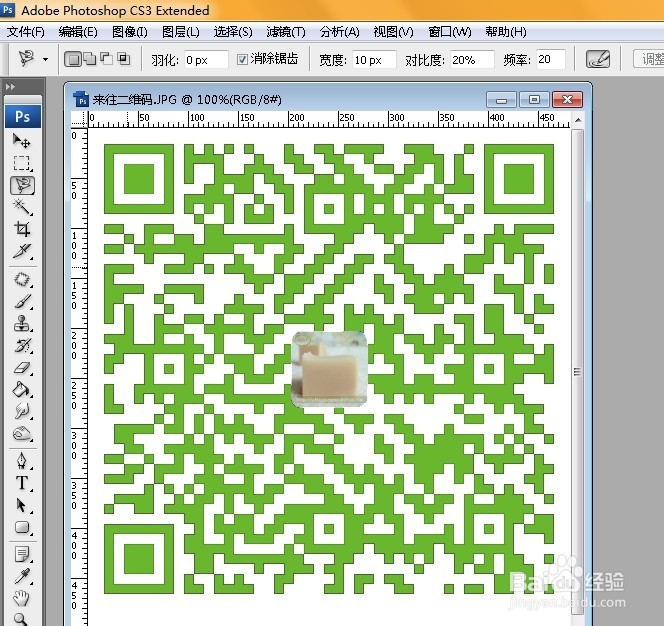
Task: Select the Rounded Rectangle shape tool
Action: coord(22,528)
